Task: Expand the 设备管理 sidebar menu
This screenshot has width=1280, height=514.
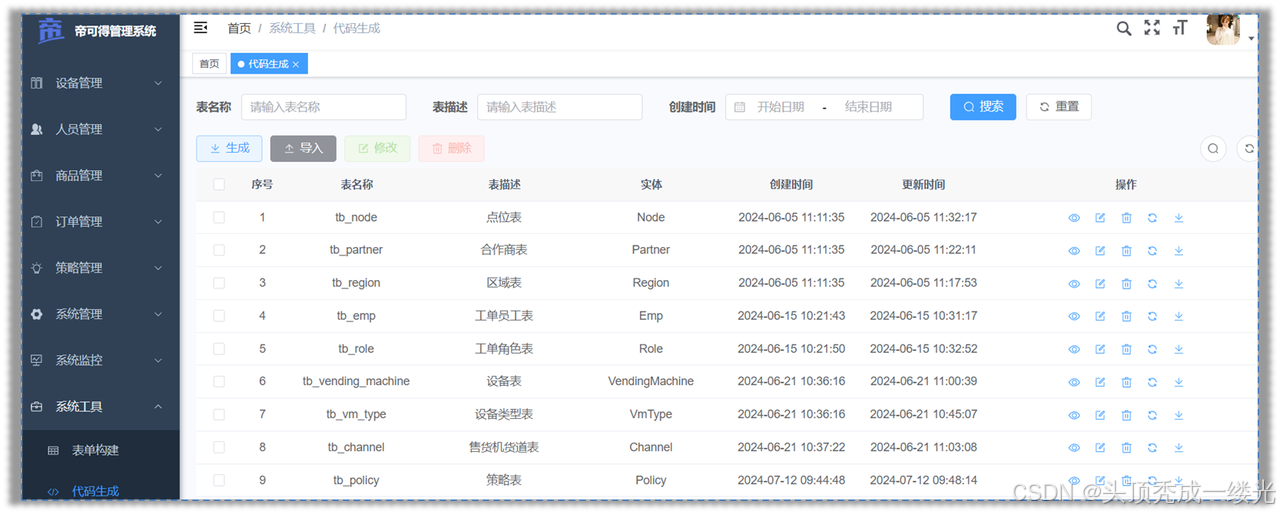Action: point(100,83)
